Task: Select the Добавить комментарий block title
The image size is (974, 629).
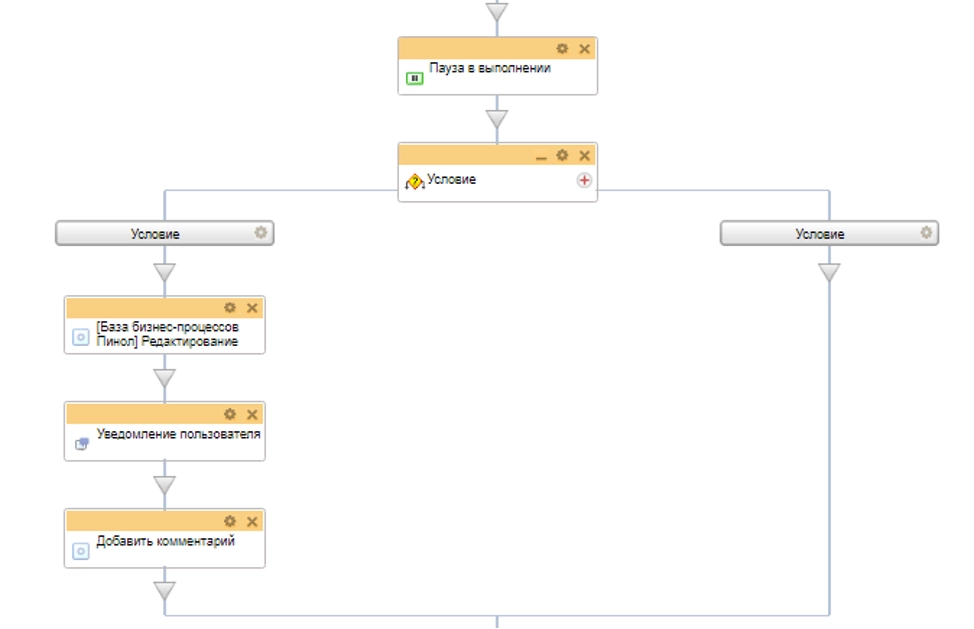Action: click(x=165, y=542)
